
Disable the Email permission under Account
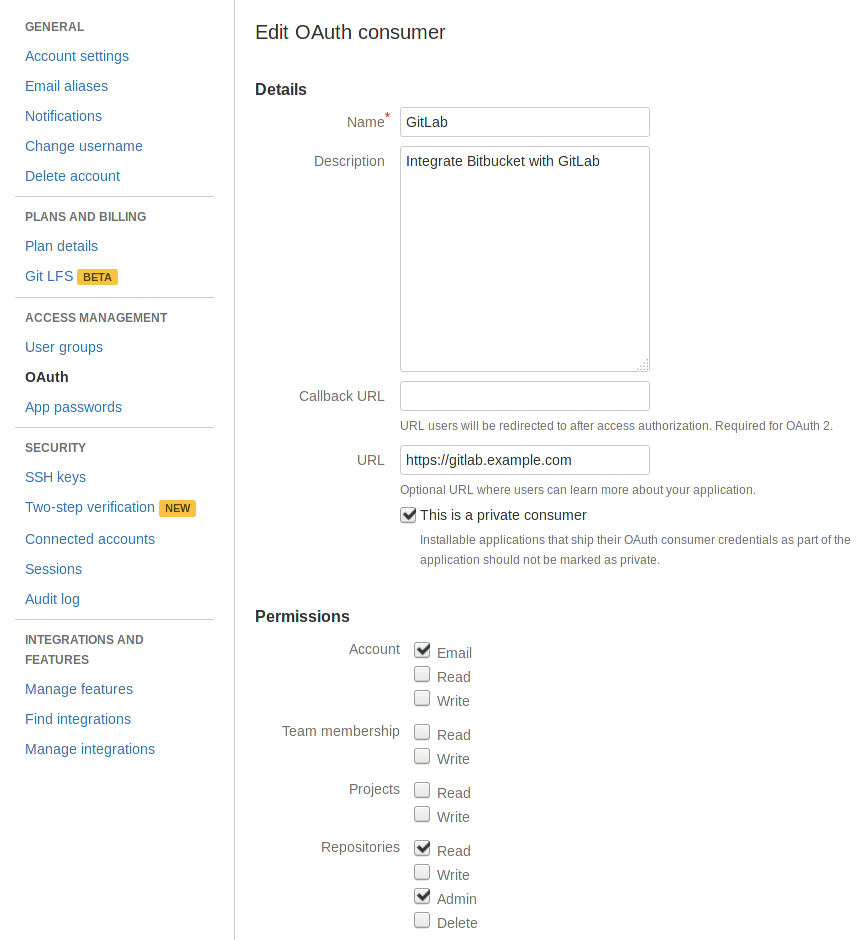click(x=422, y=649)
